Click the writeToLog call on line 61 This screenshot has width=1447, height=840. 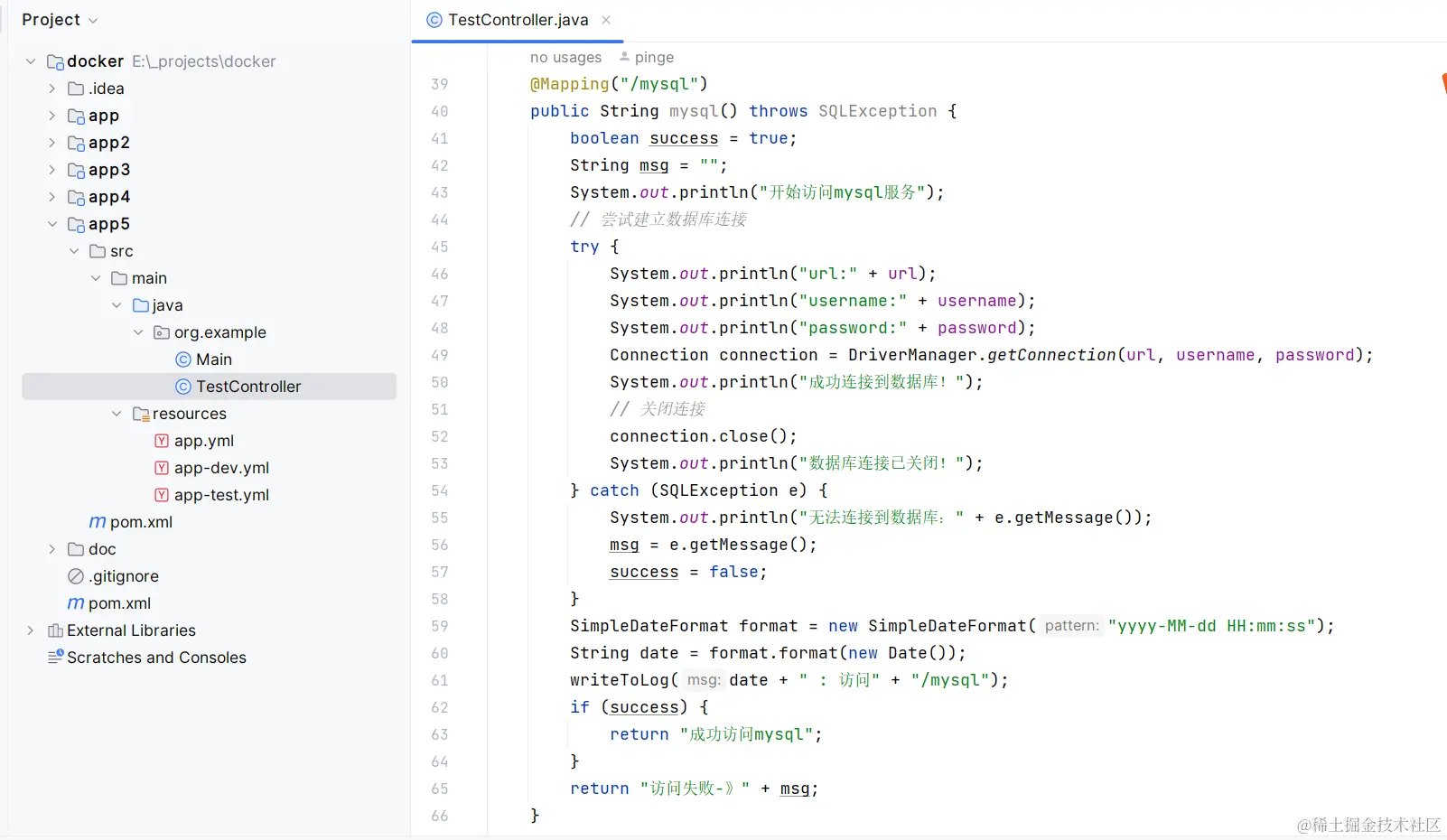[x=620, y=680]
